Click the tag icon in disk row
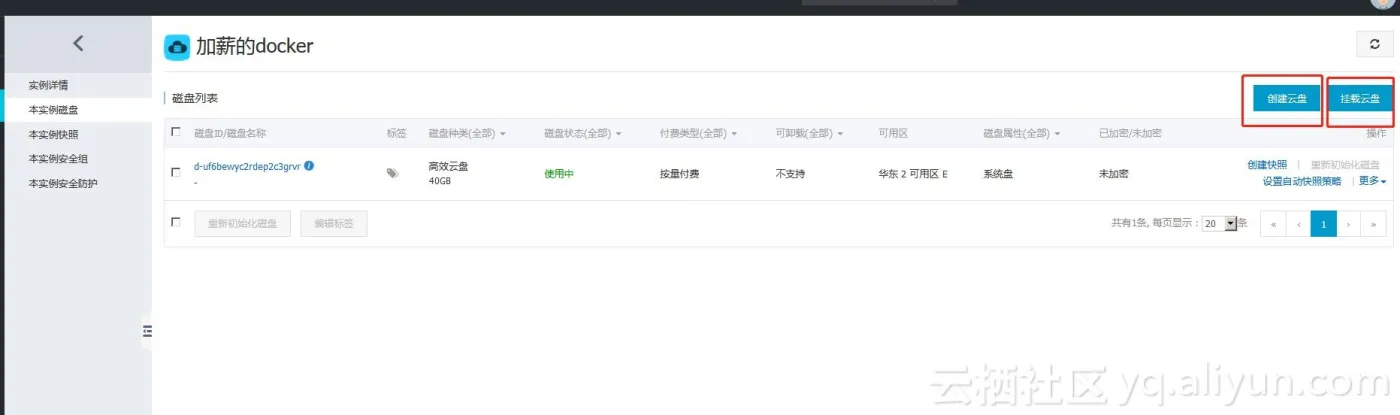 pyautogui.click(x=392, y=173)
